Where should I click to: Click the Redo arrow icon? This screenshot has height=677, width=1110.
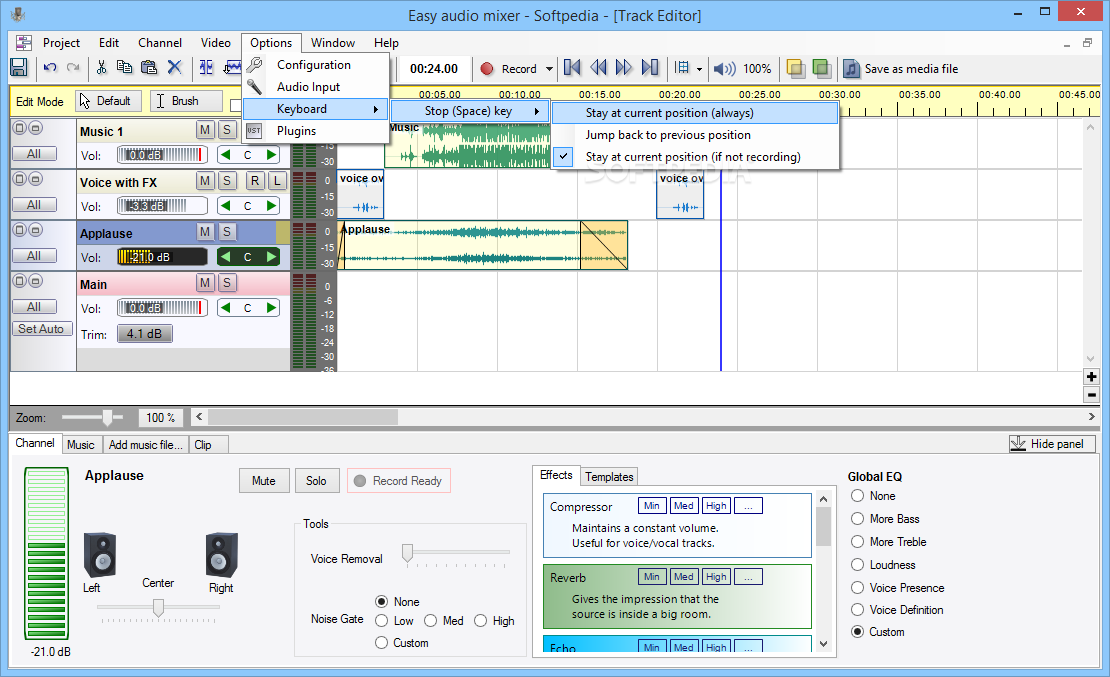click(73, 68)
